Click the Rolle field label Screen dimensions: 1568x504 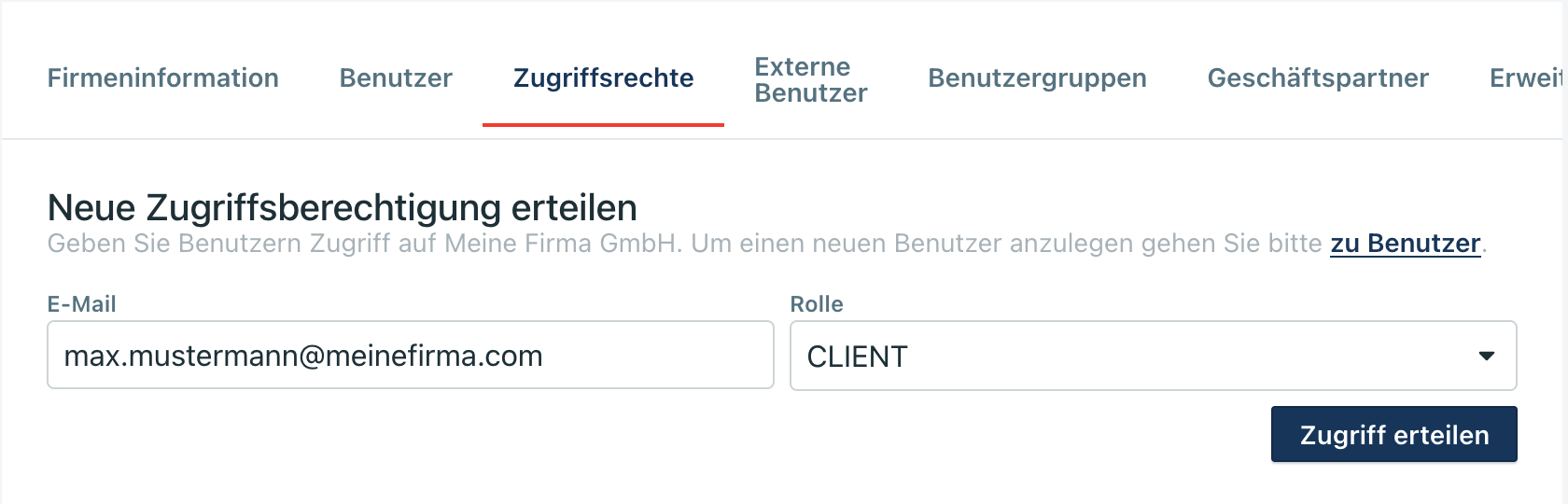817,304
